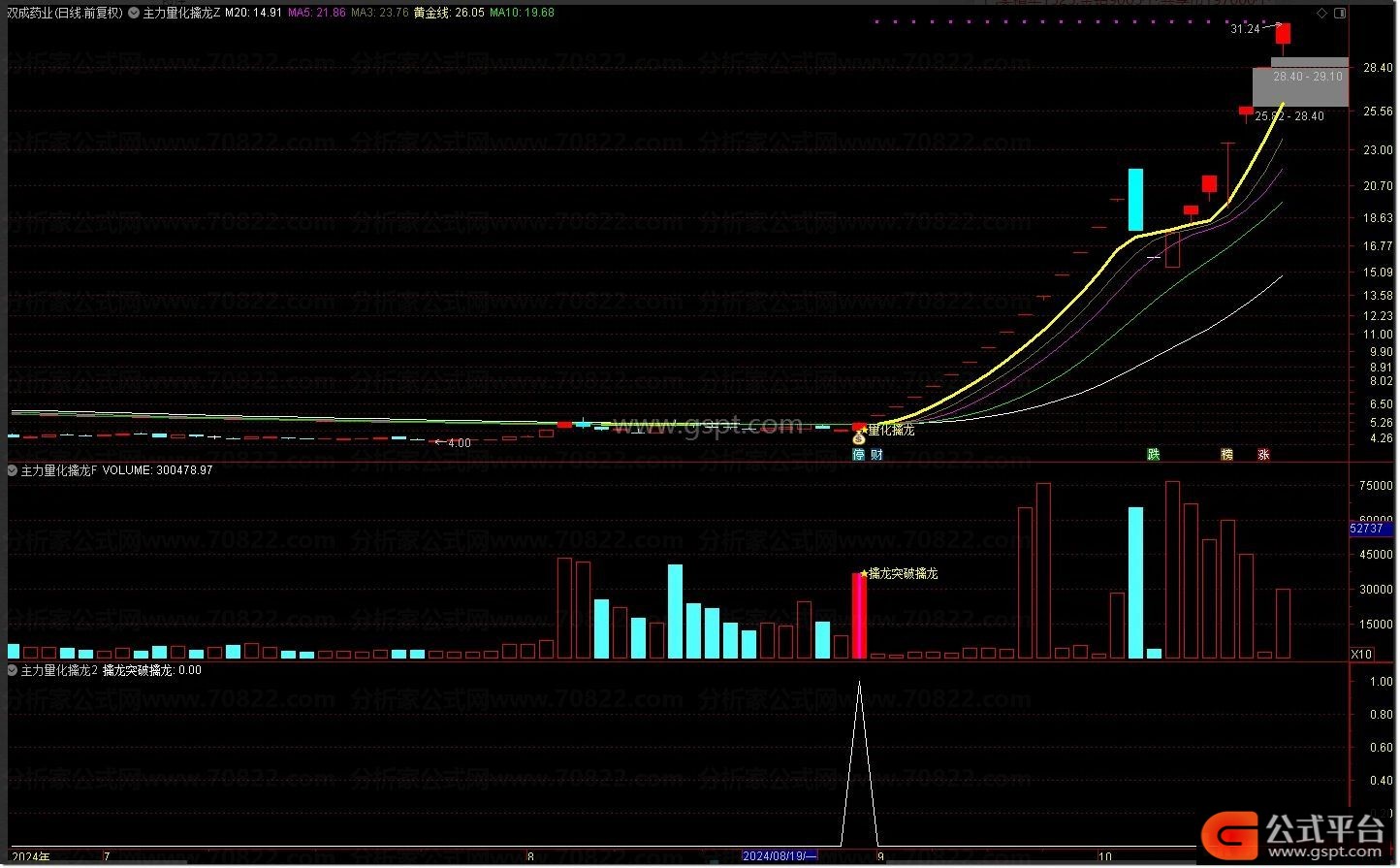Open the 停 (suspension) event marker
The image size is (1400, 868).
858,454
